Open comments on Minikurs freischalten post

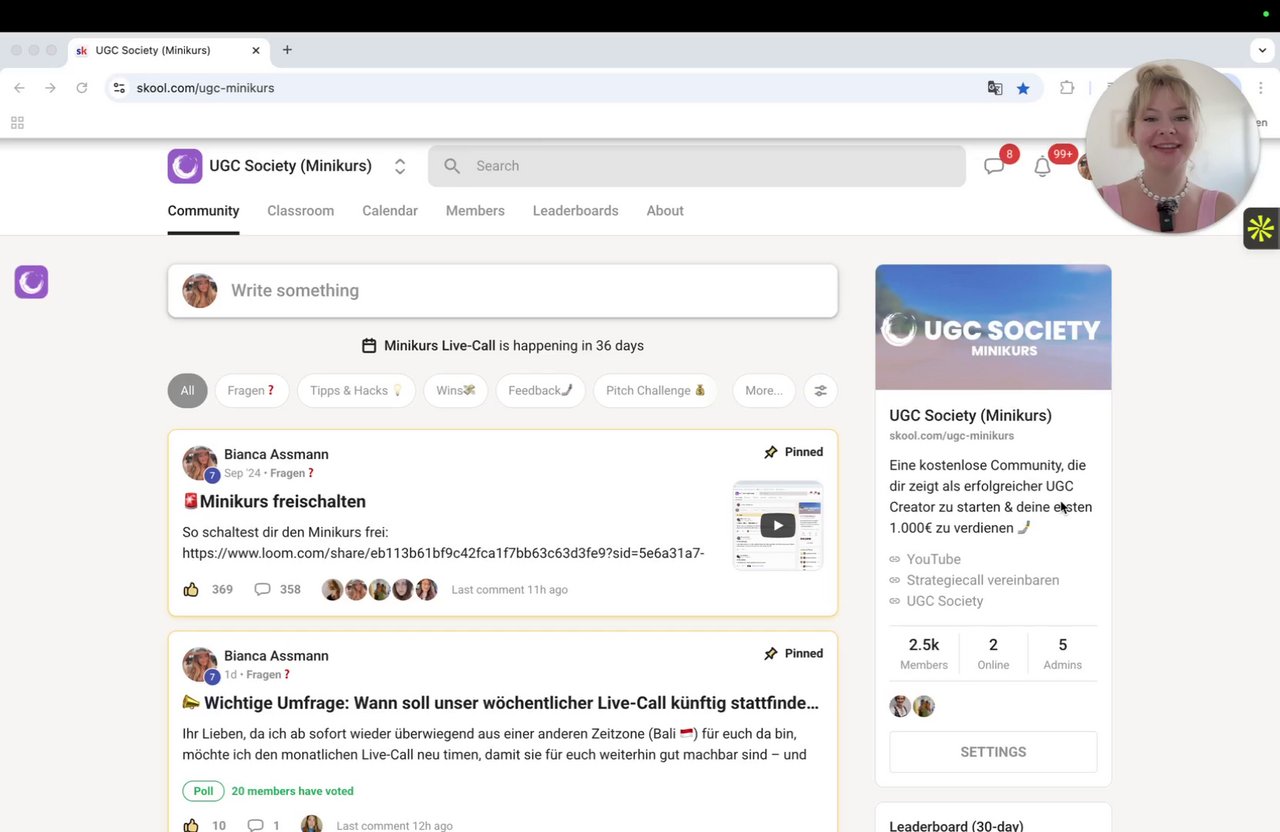coord(262,590)
